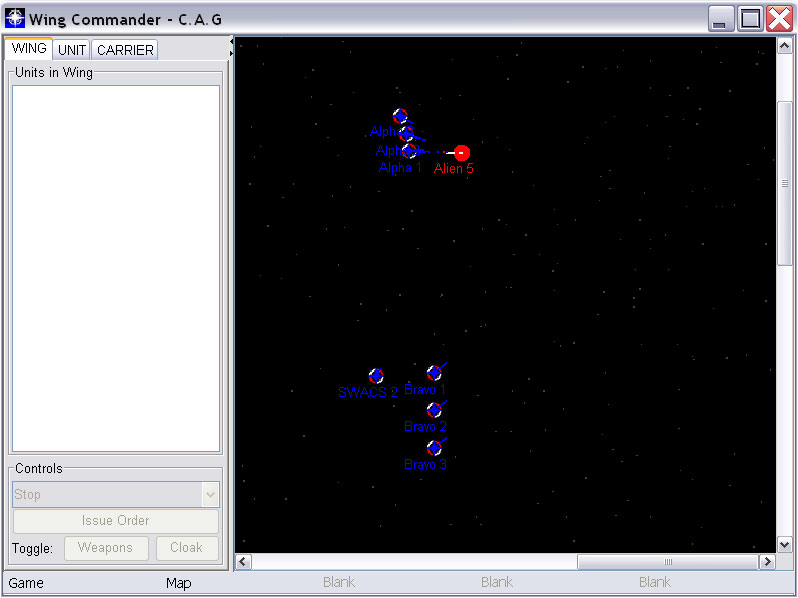Open the CARRIER tab
This screenshot has width=798, height=598.
tap(125, 50)
